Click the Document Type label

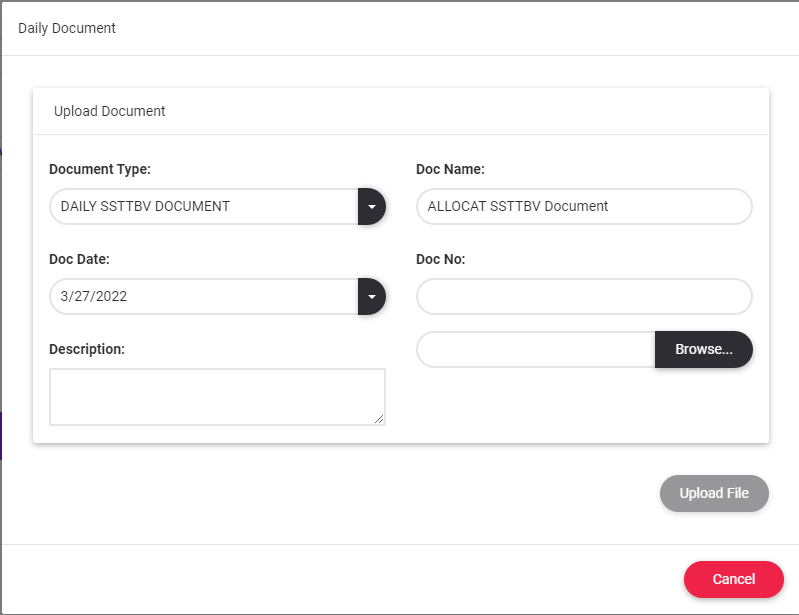tap(100, 169)
